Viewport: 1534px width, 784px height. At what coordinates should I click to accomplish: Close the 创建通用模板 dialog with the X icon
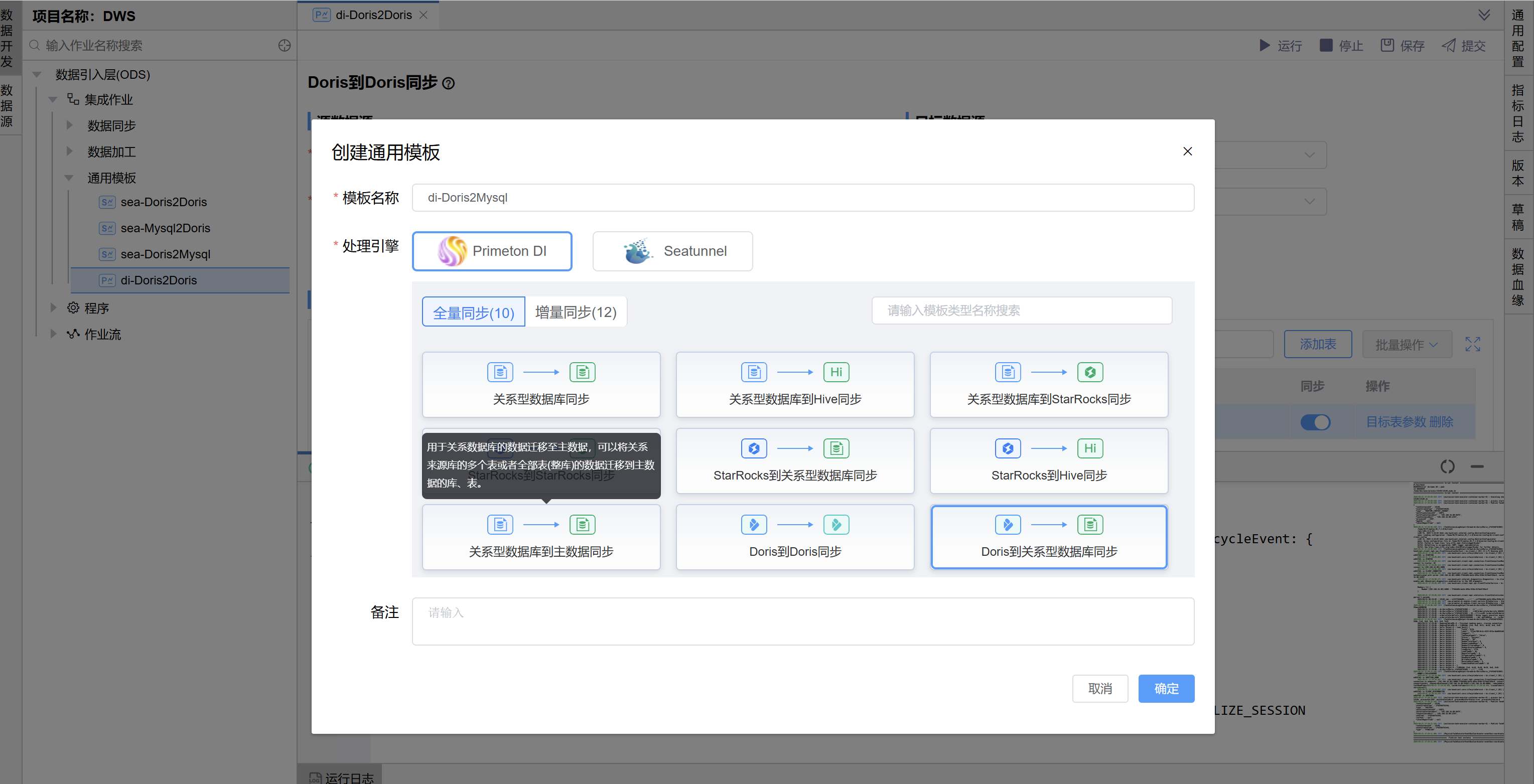tap(1187, 151)
